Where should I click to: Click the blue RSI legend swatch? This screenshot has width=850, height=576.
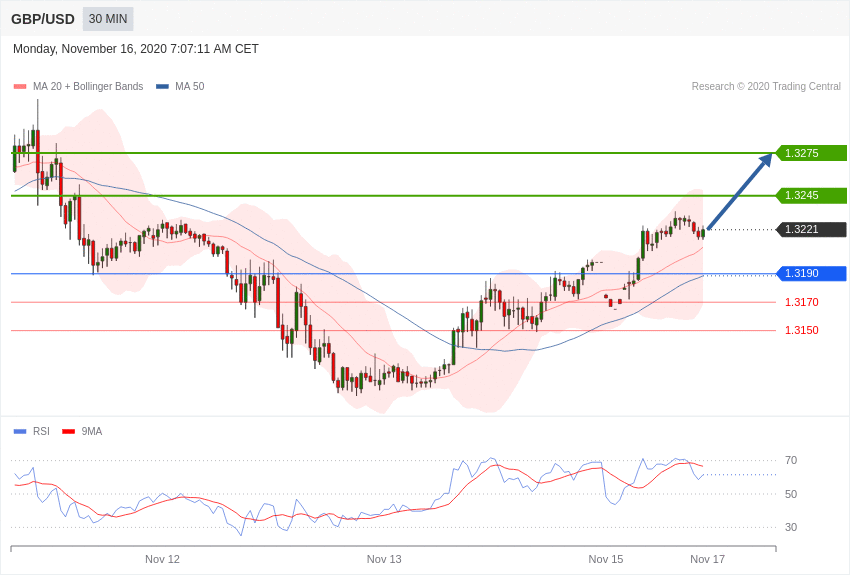(20, 432)
